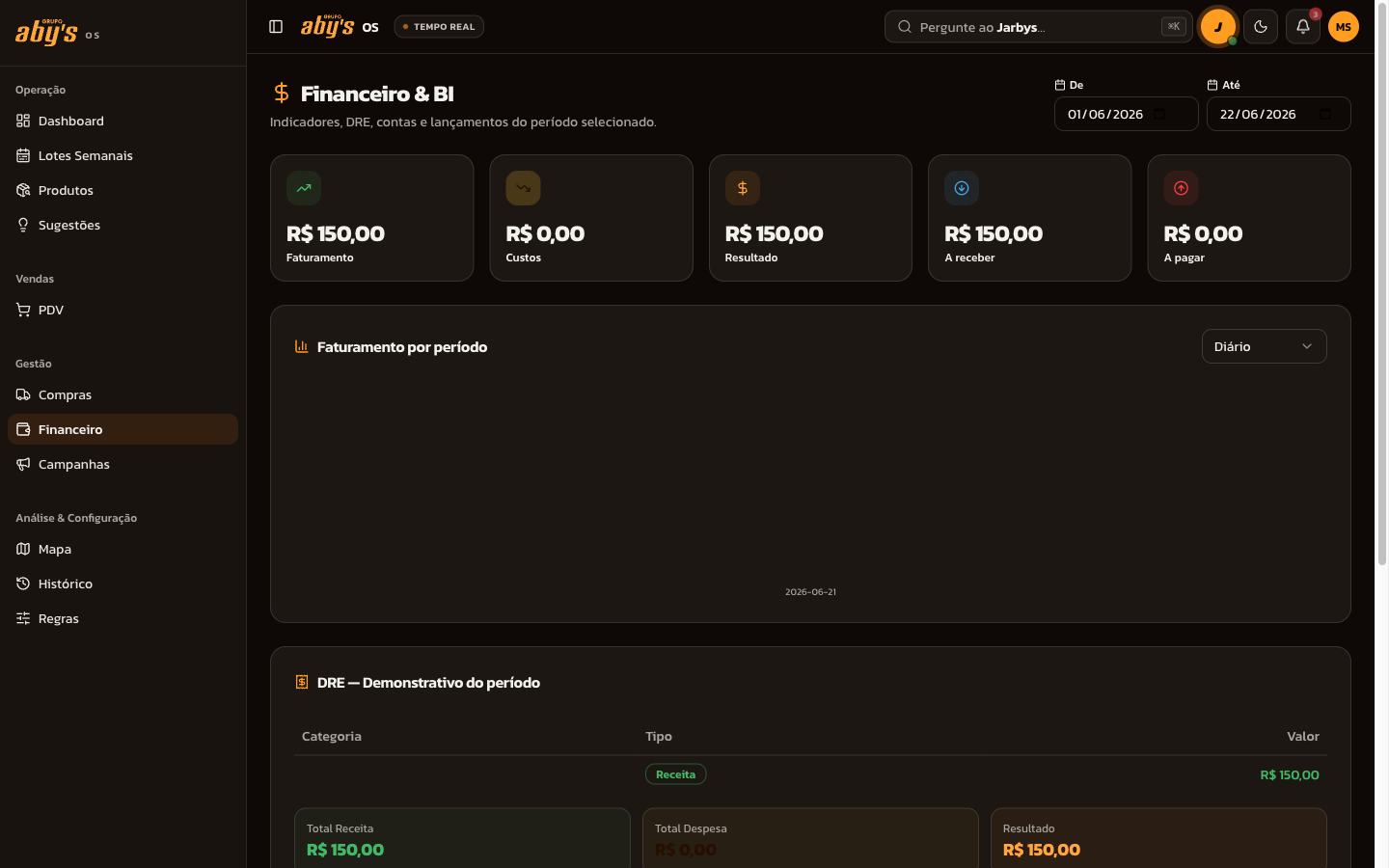1389x868 pixels.
Task: Click the Regras sliders icon
Action: point(23,618)
